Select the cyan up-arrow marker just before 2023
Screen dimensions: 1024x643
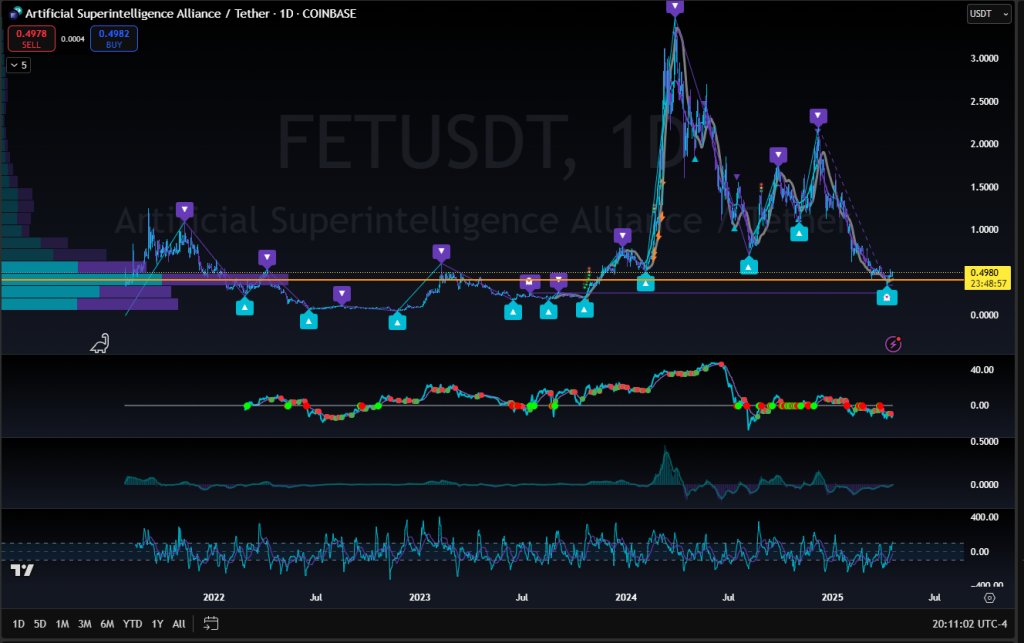(397, 321)
